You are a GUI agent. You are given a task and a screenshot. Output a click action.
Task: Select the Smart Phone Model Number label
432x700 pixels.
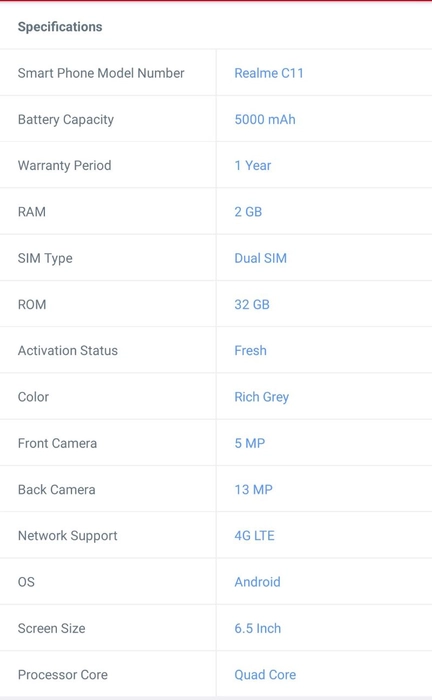point(101,73)
